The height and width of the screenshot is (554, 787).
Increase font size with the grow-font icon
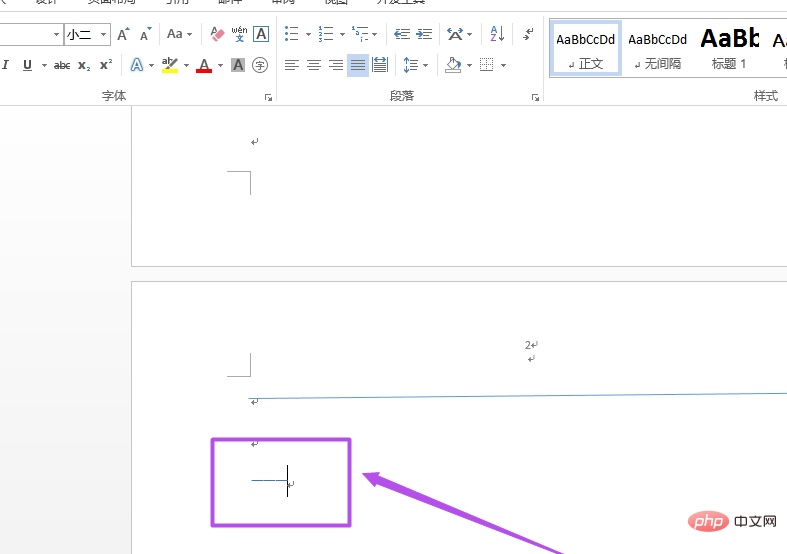pyautogui.click(x=123, y=35)
